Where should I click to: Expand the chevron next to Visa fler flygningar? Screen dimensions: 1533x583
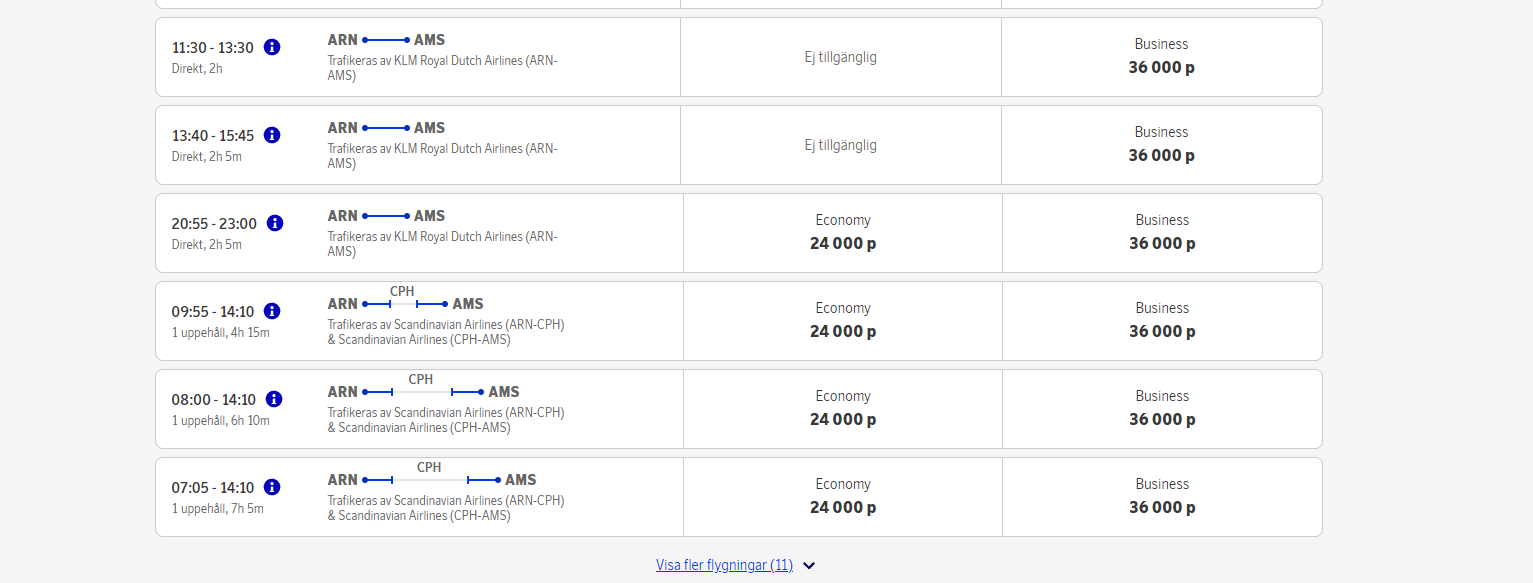pos(809,566)
